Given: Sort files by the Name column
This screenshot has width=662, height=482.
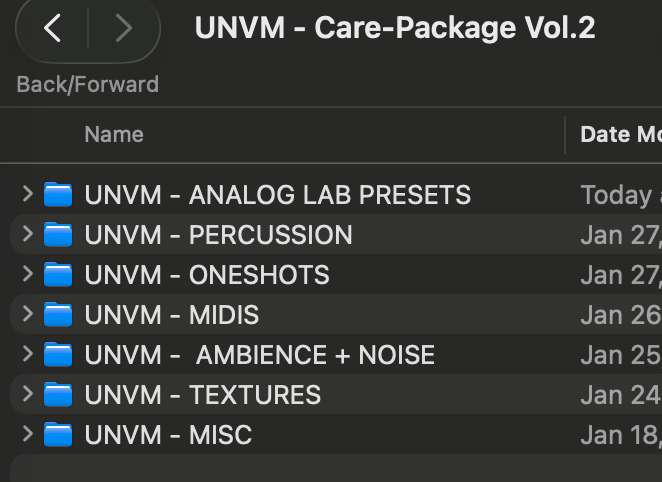Looking at the screenshot, I should tap(114, 135).
